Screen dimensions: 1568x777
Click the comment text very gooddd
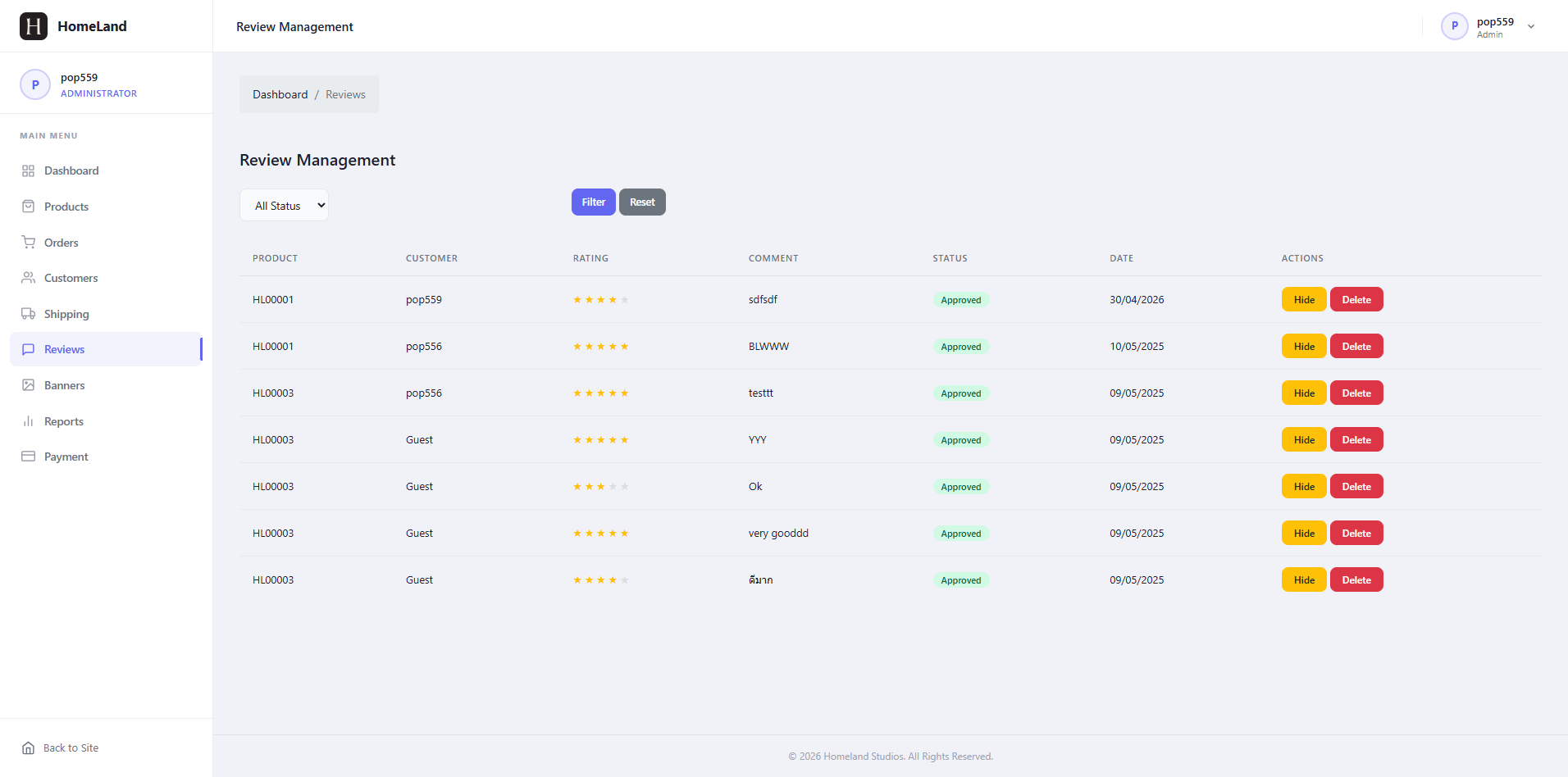pyautogui.click(x=778, y=534)
